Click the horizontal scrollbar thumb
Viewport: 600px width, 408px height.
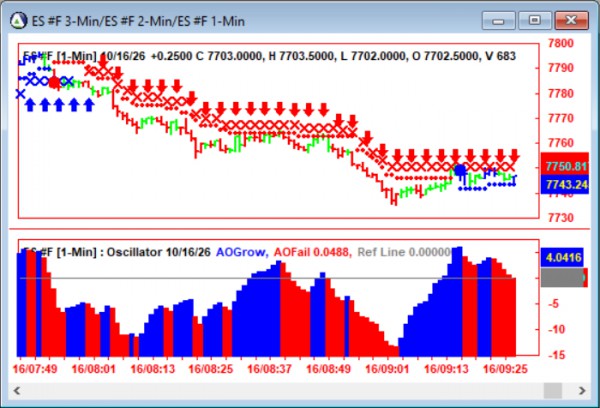tap(553, 391)
